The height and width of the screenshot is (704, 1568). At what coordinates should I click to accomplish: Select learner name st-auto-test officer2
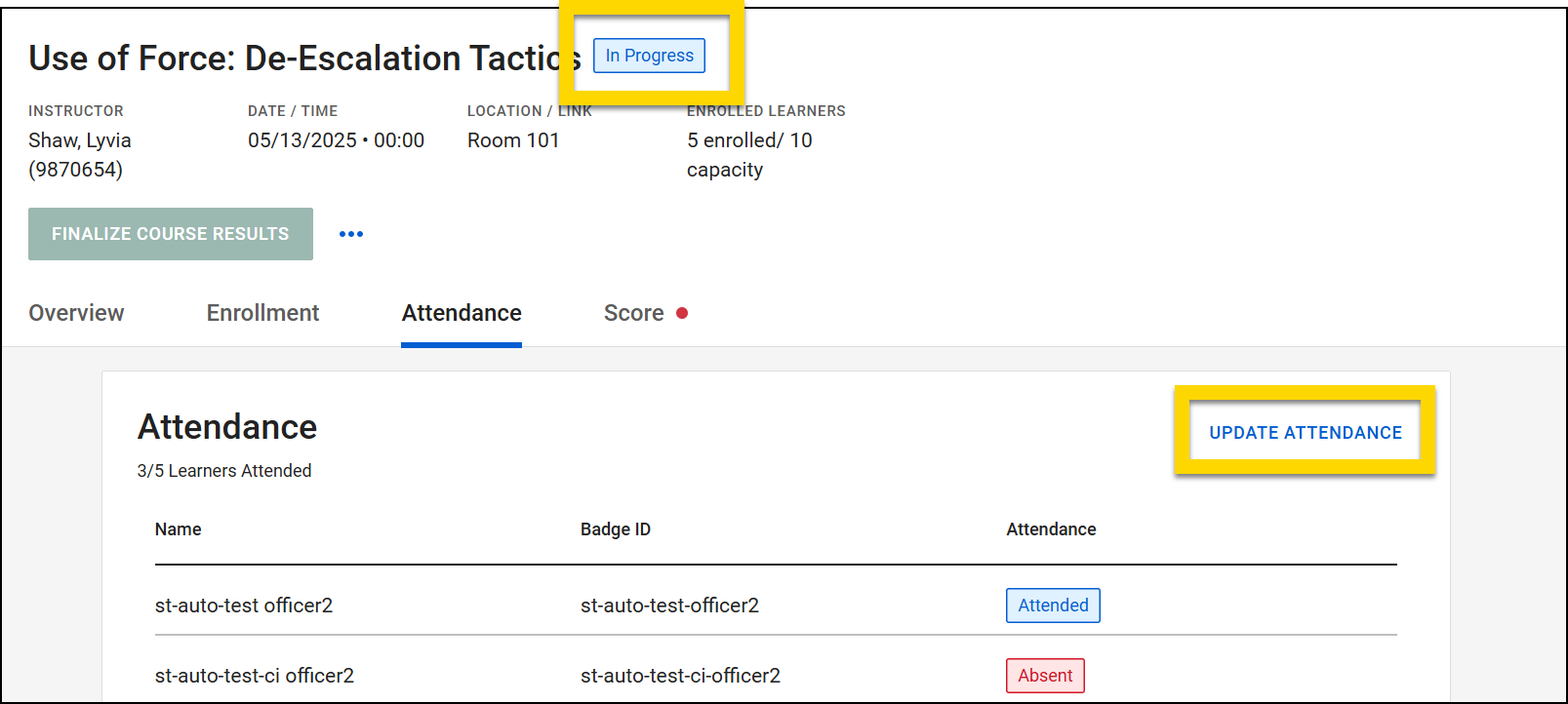tap(244, 606)
